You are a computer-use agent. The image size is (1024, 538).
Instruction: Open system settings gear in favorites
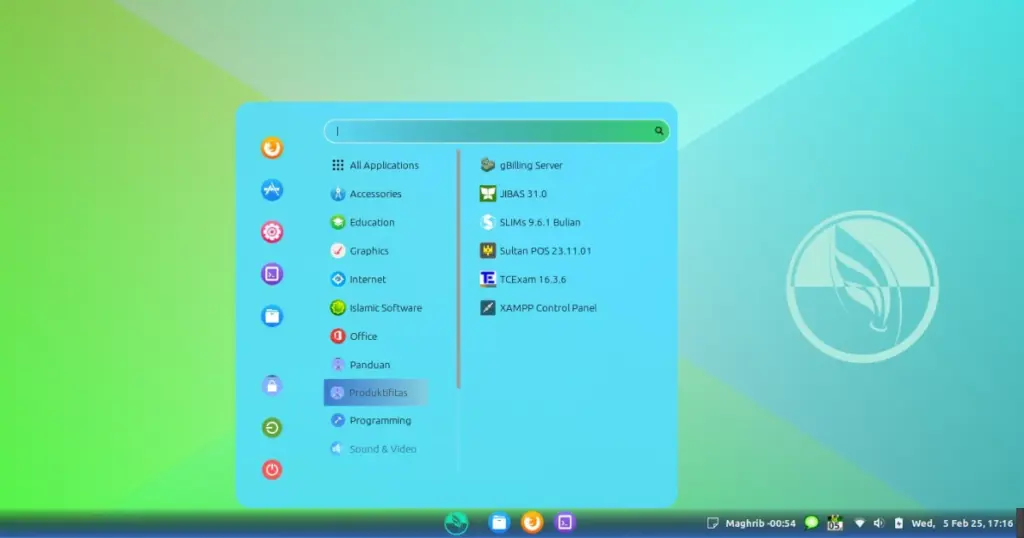[272, 232]
